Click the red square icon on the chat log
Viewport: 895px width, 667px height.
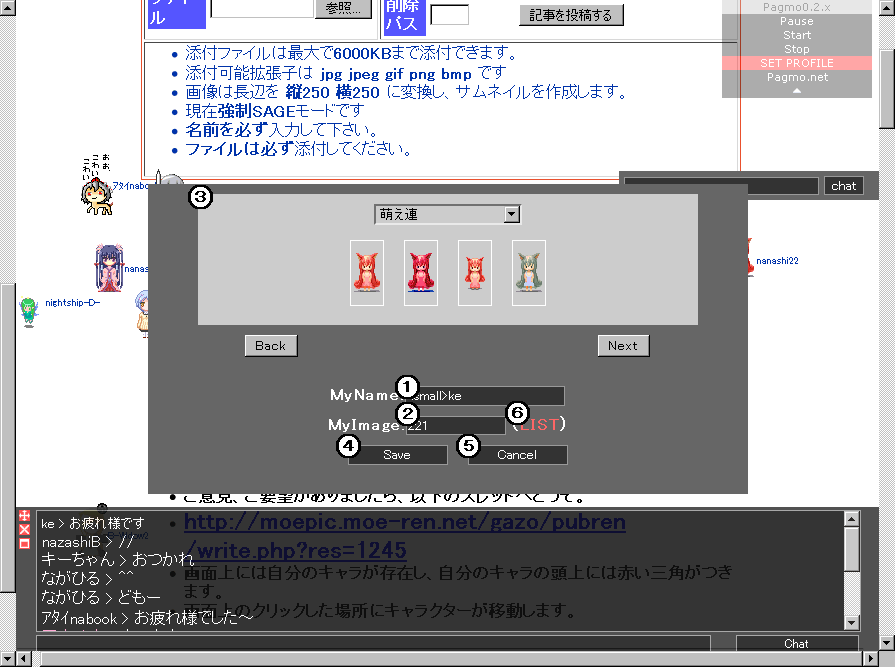pyautogui.click(x=25, y=544)
